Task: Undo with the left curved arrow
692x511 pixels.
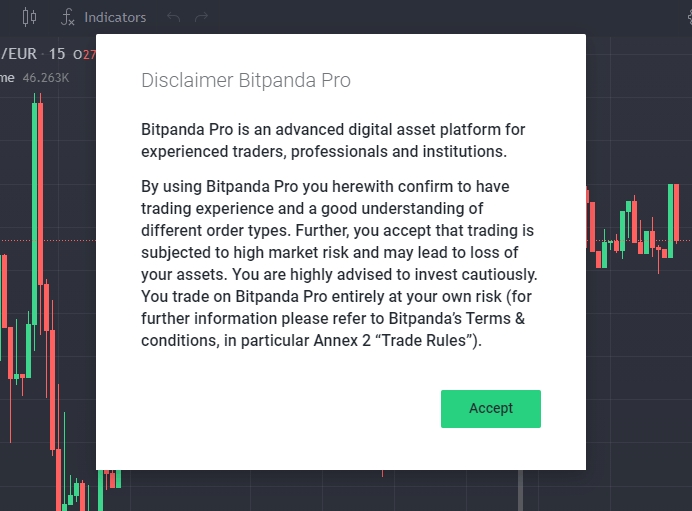Action: 173,17
